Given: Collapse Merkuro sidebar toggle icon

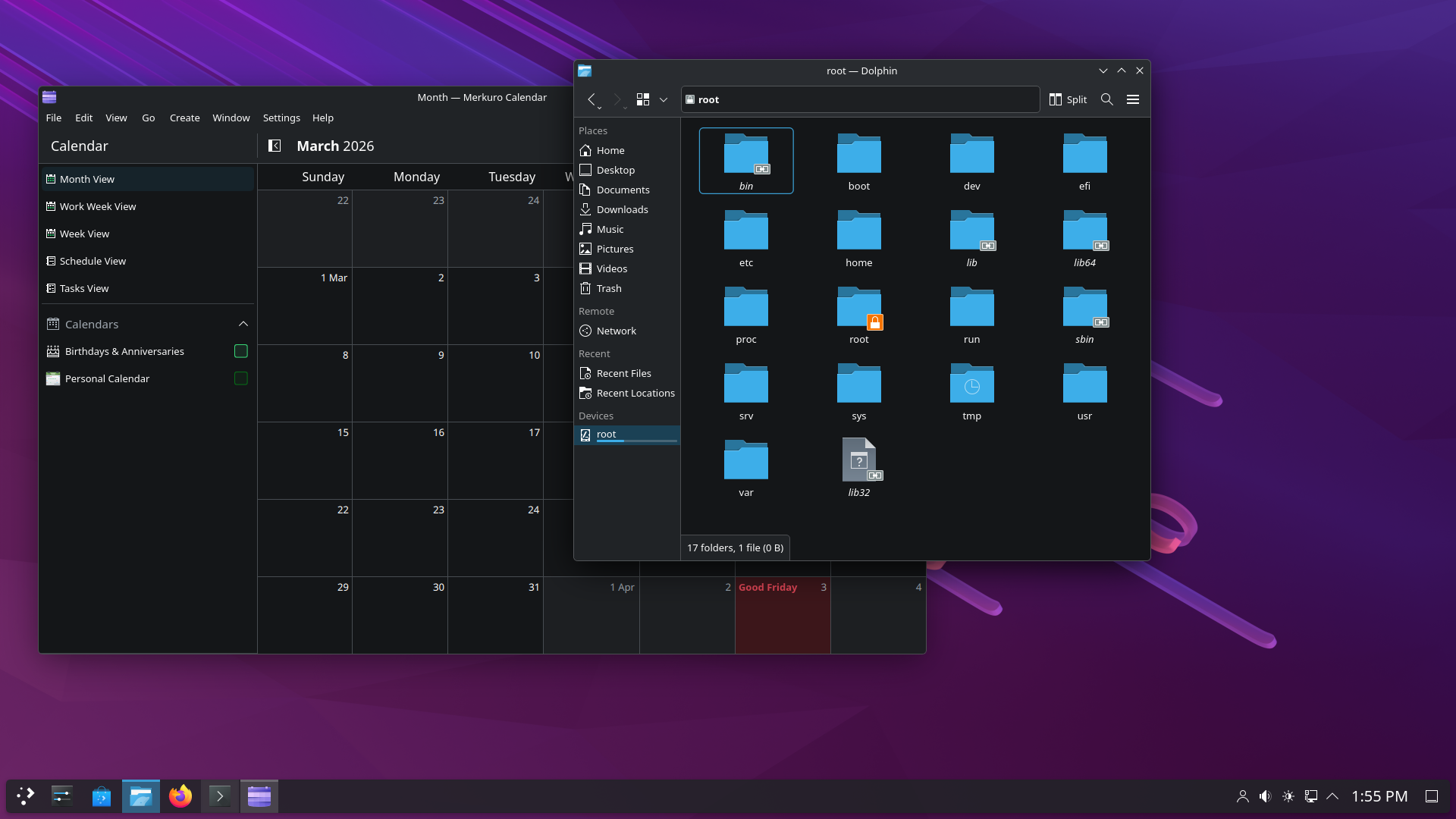Looking at the screenshot, I should tap(275, 146).
